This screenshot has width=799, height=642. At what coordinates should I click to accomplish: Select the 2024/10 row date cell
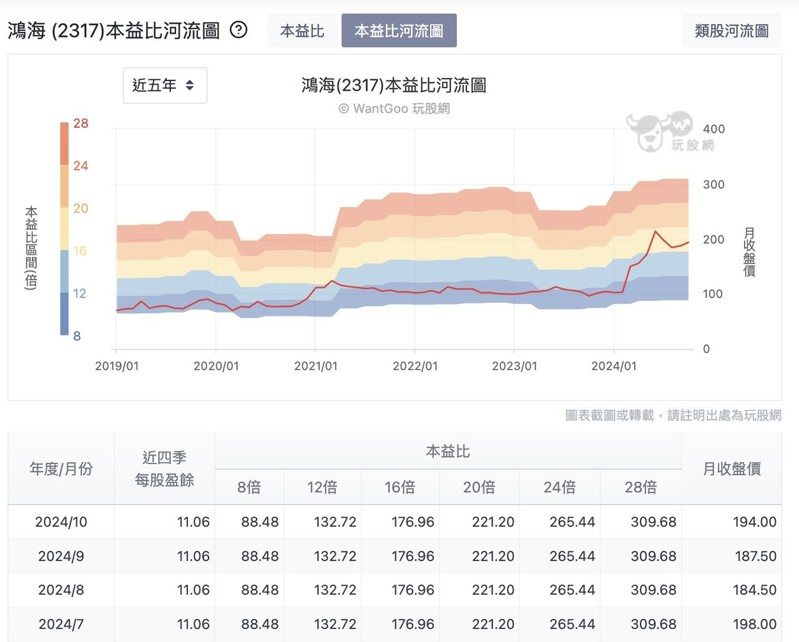pyautogui.click(x=61, y=522)
